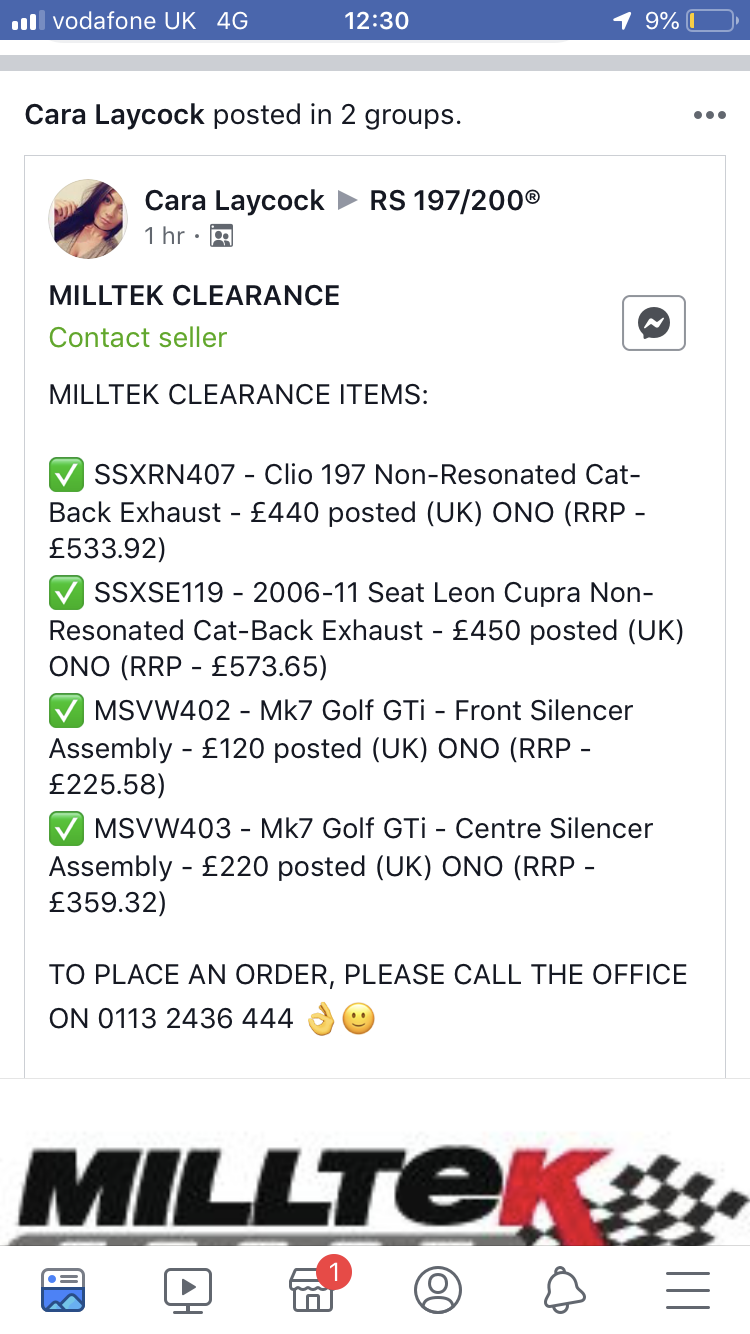The image size is (750, 1334).
Task: Tap the green checkmark beside MSVW402
Action: (x=66, y=712)
